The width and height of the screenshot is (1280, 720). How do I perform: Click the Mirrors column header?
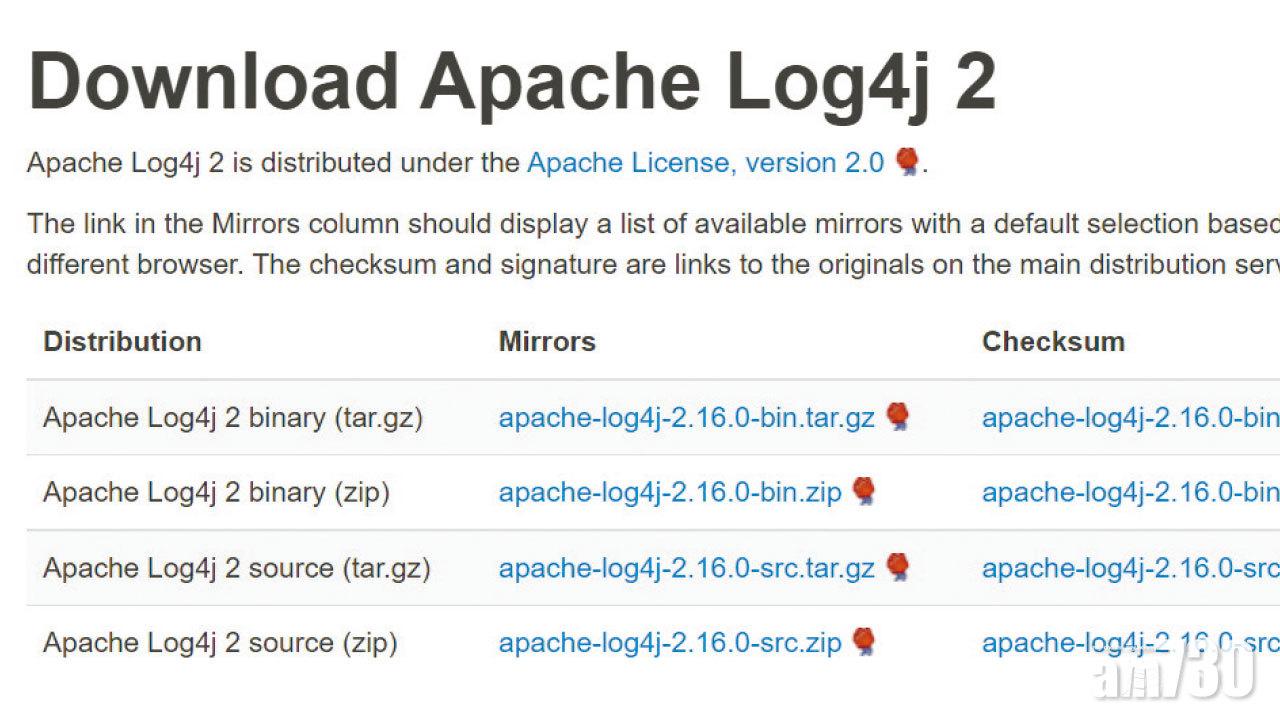tap(547, 341)
